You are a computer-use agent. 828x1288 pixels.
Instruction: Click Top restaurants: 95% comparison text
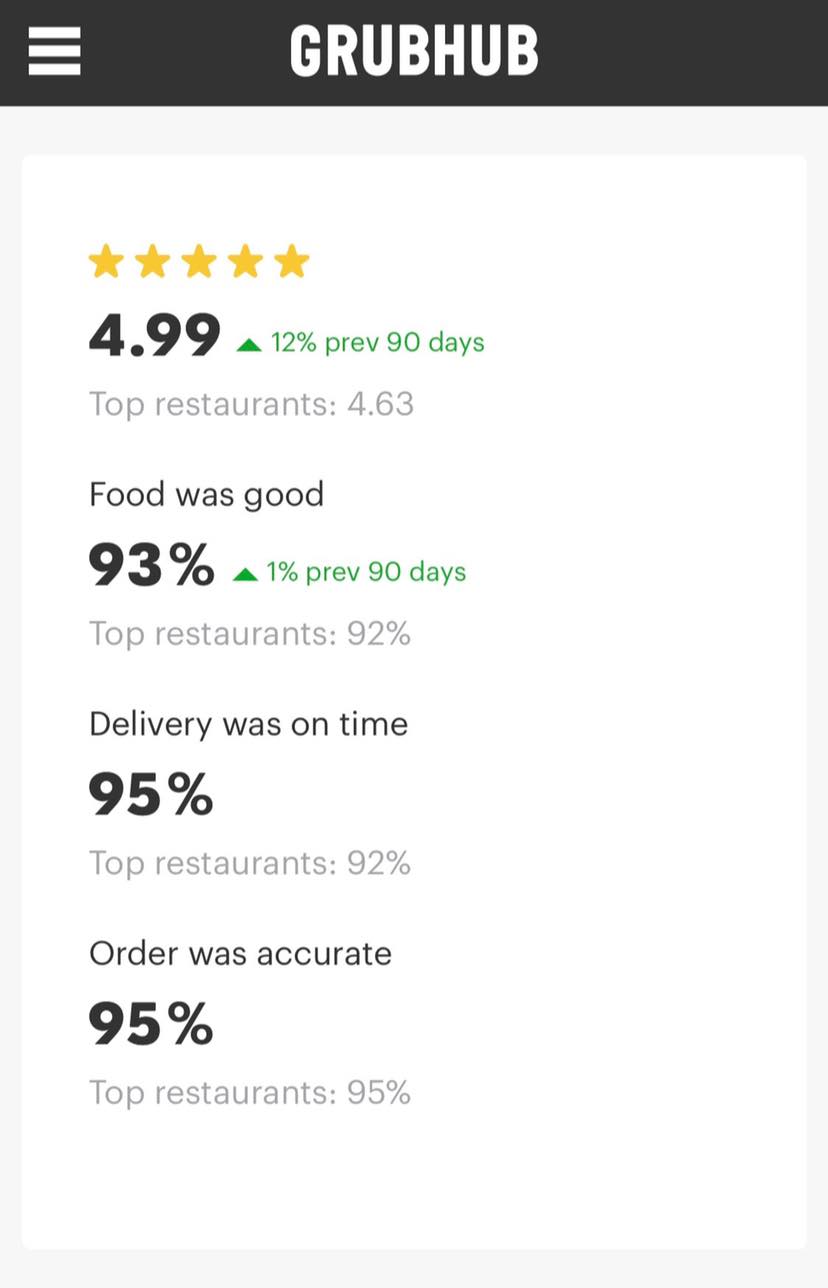tap(250, 1093)
